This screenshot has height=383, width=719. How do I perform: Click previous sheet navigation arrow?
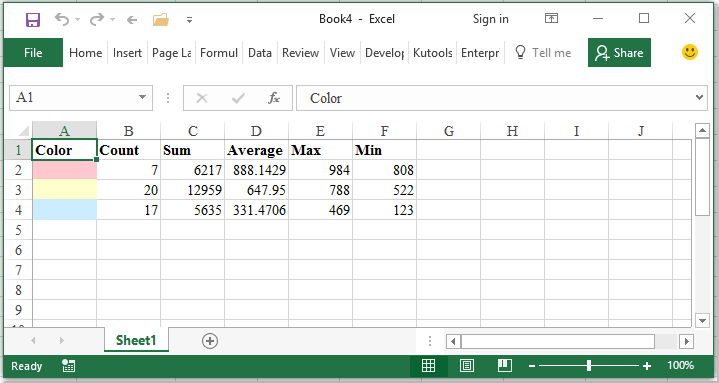tap(33, 340)
